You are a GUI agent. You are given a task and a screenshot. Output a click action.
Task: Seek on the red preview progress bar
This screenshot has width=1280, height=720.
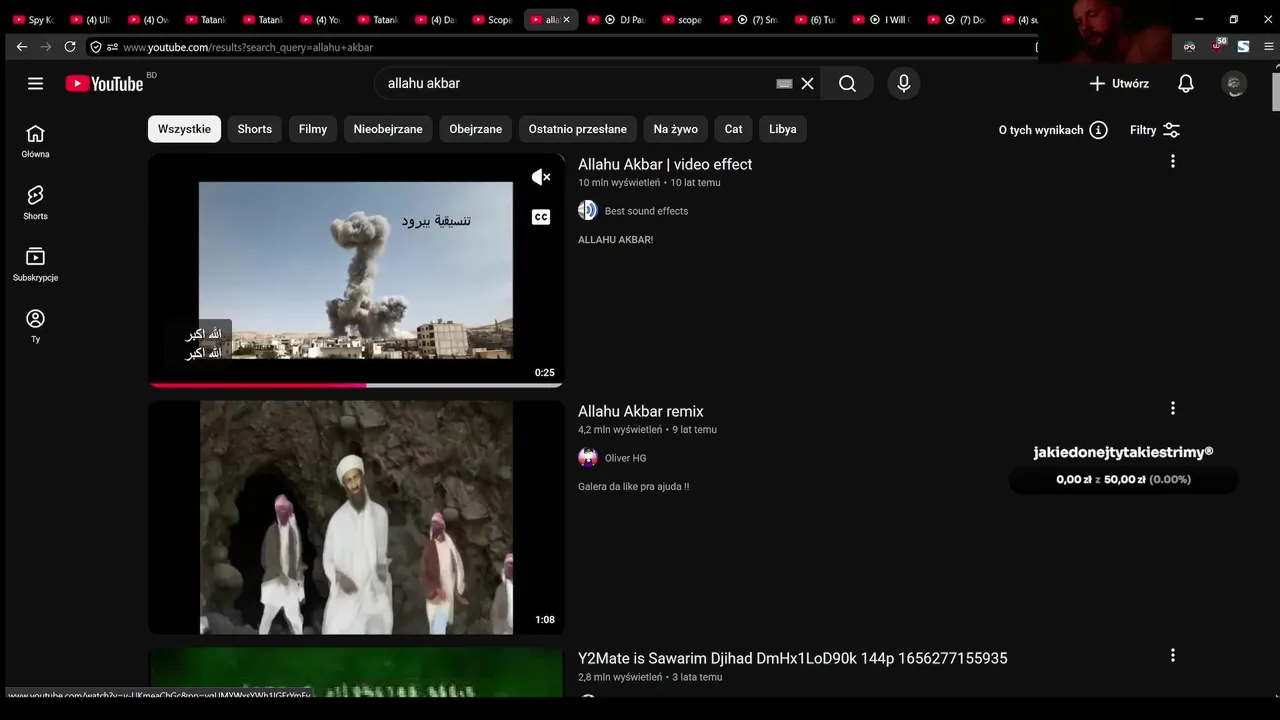pos(356,385)
